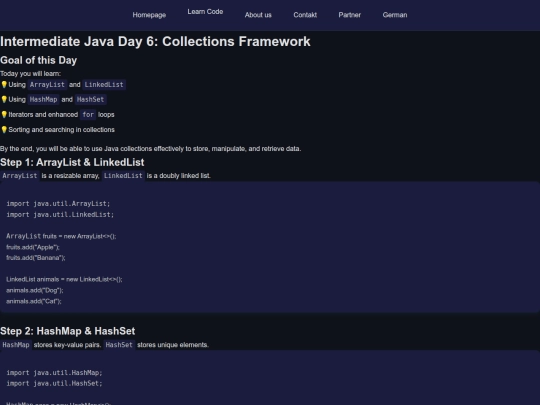Image resolution: width=540 pixels, height=405 pixels.
Task: Select the Contakt nav item
Action: point(305,15)
